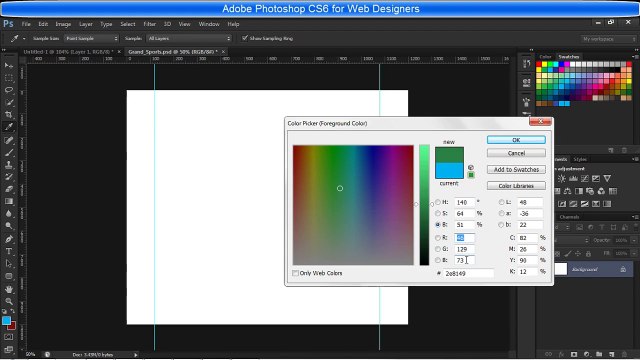Open status bar document info arrow
This screenshot has width=640, height=360.
[136, 355]
